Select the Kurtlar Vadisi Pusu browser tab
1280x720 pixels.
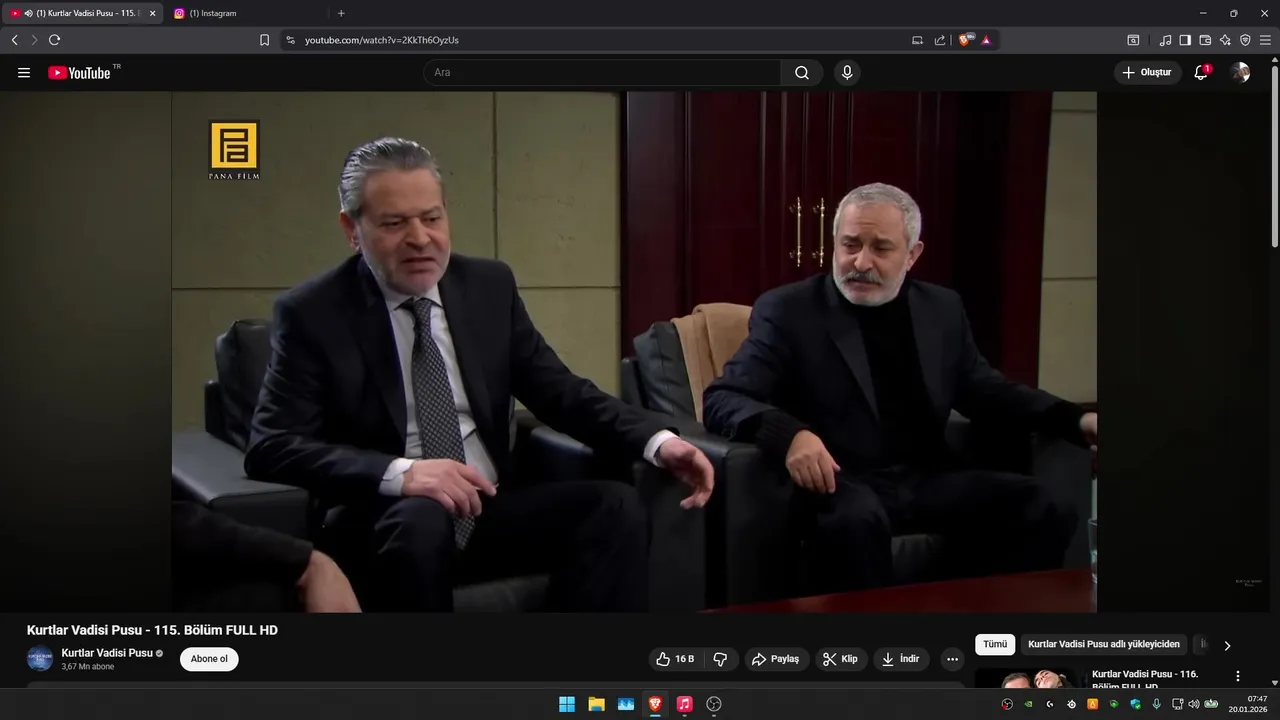(82, 13)
